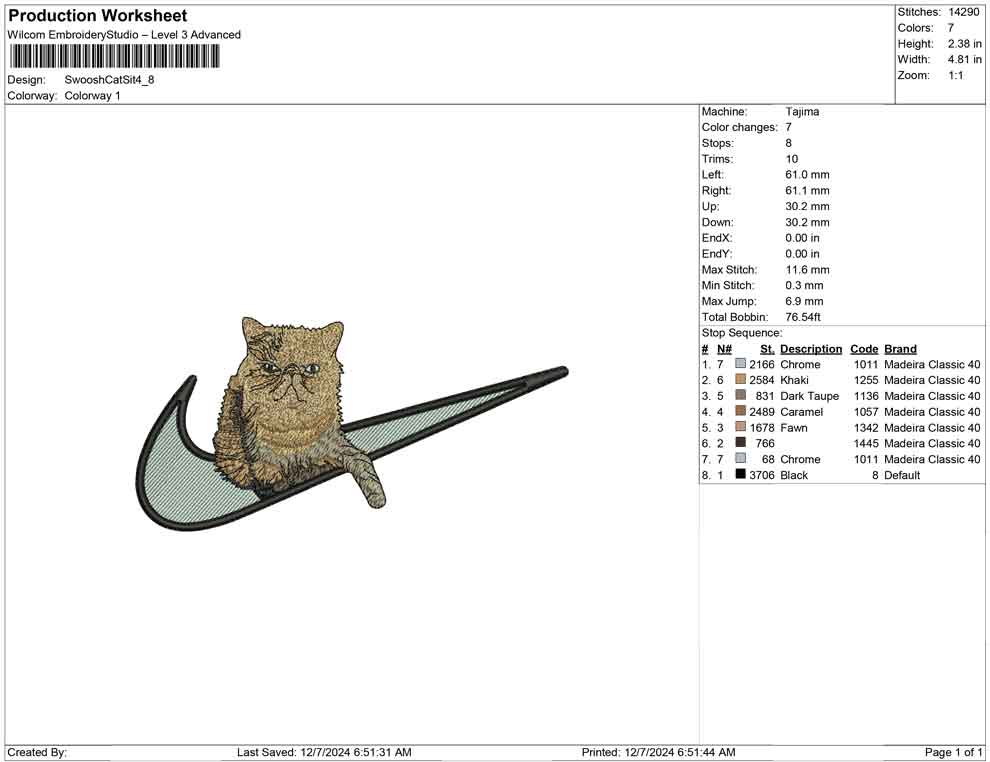990x762 pixels.
Task: Click the cat swoosh embroidery design preview
Action: 352,424
